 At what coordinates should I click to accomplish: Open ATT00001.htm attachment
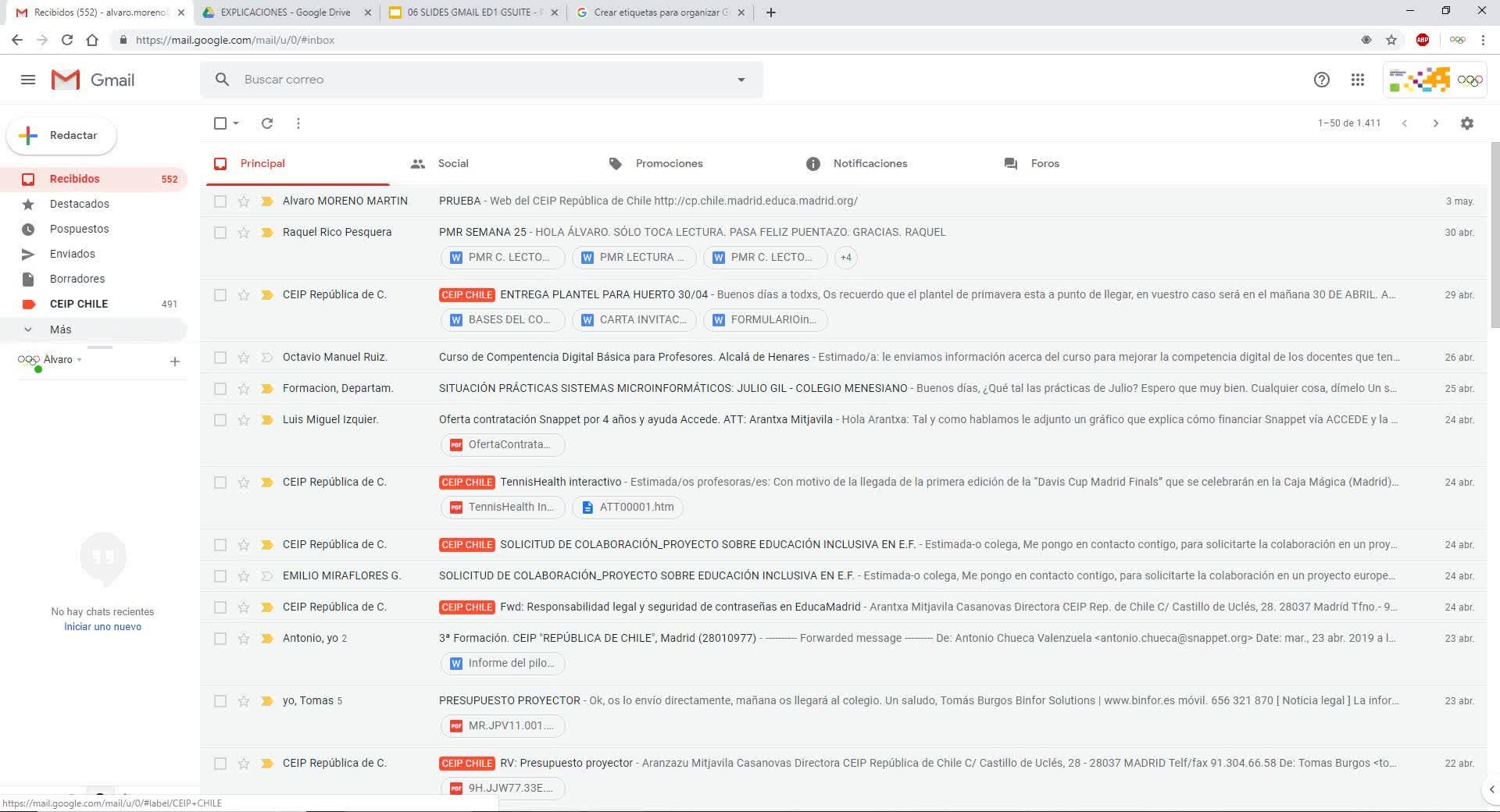click(x=627, y=507)
